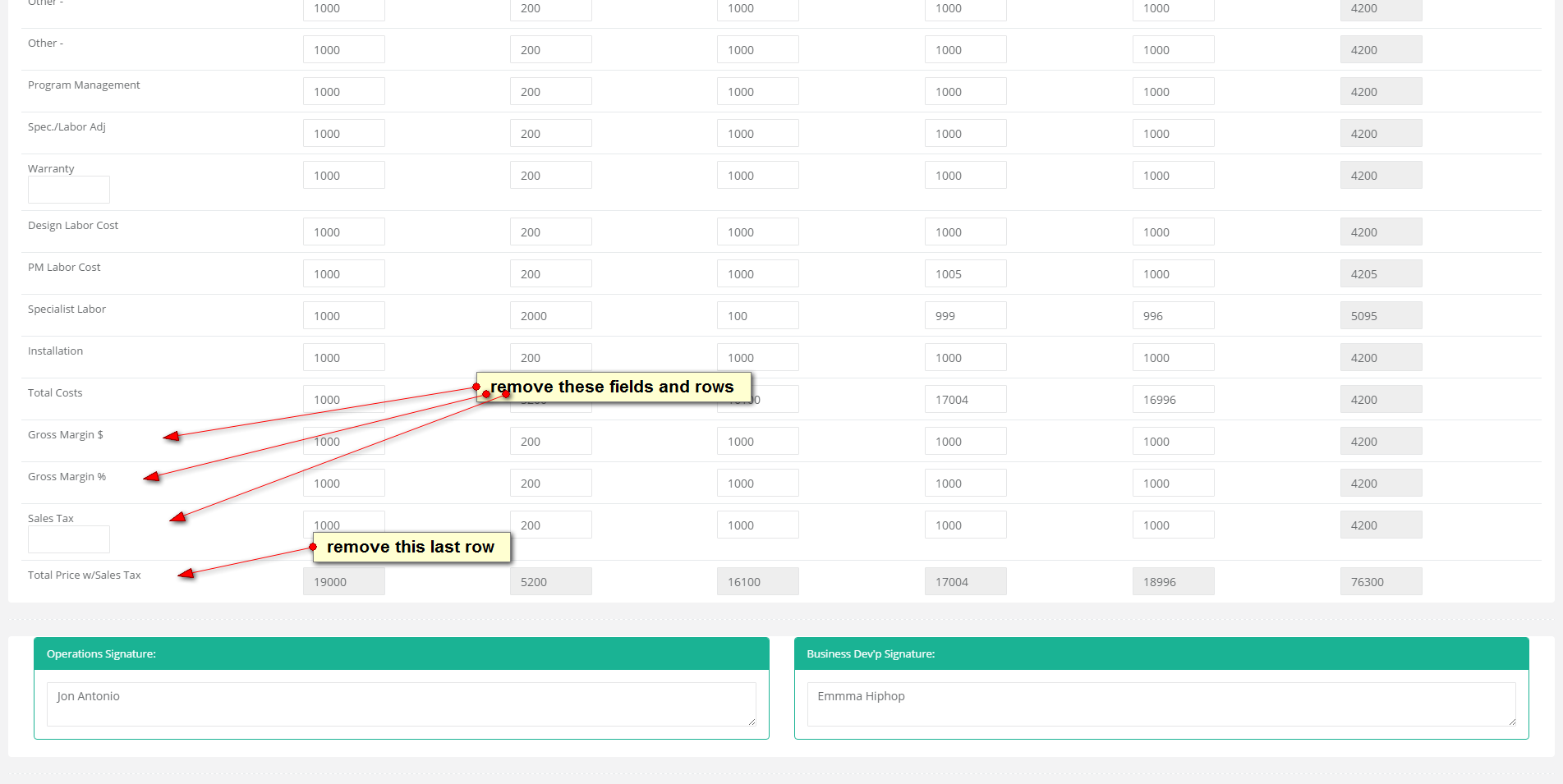Edit the 996 field in Specialist Labor row
1563x784 pixels.
(1174, 315)
